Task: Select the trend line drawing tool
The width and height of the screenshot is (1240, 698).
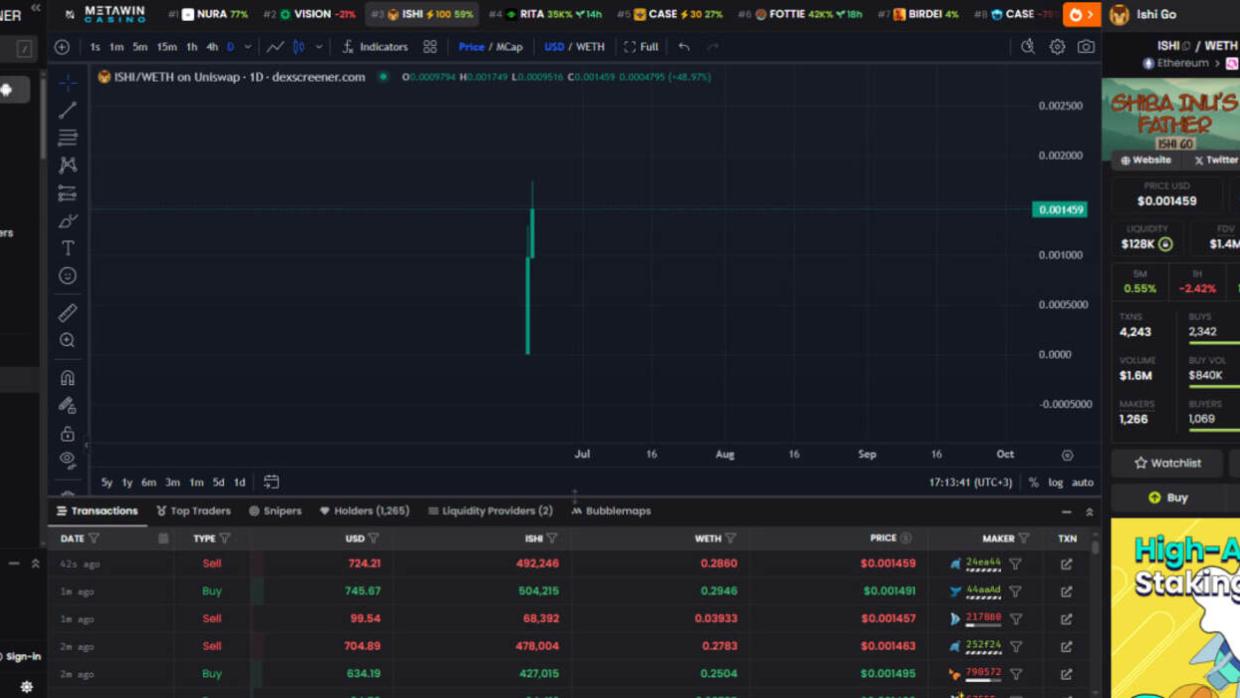Action: (67, 110)
